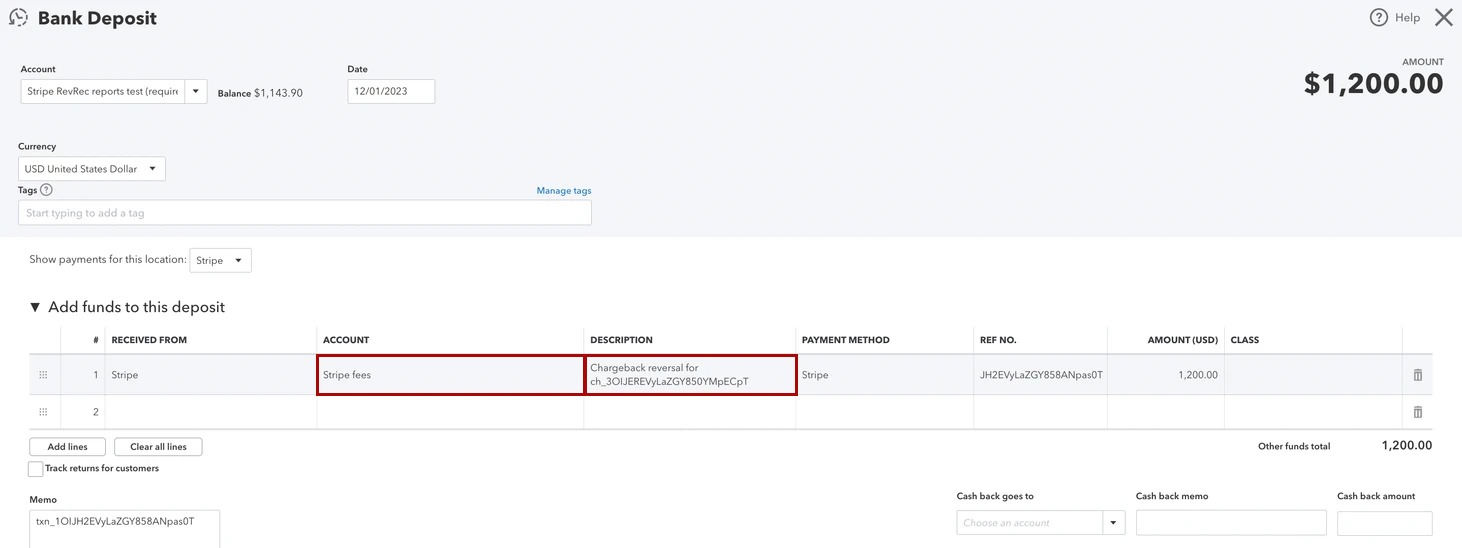Collapse Add funds to this deposit section
Image resolution: width=1462 pixels, height=548 pixels.
tap(35, 307)
